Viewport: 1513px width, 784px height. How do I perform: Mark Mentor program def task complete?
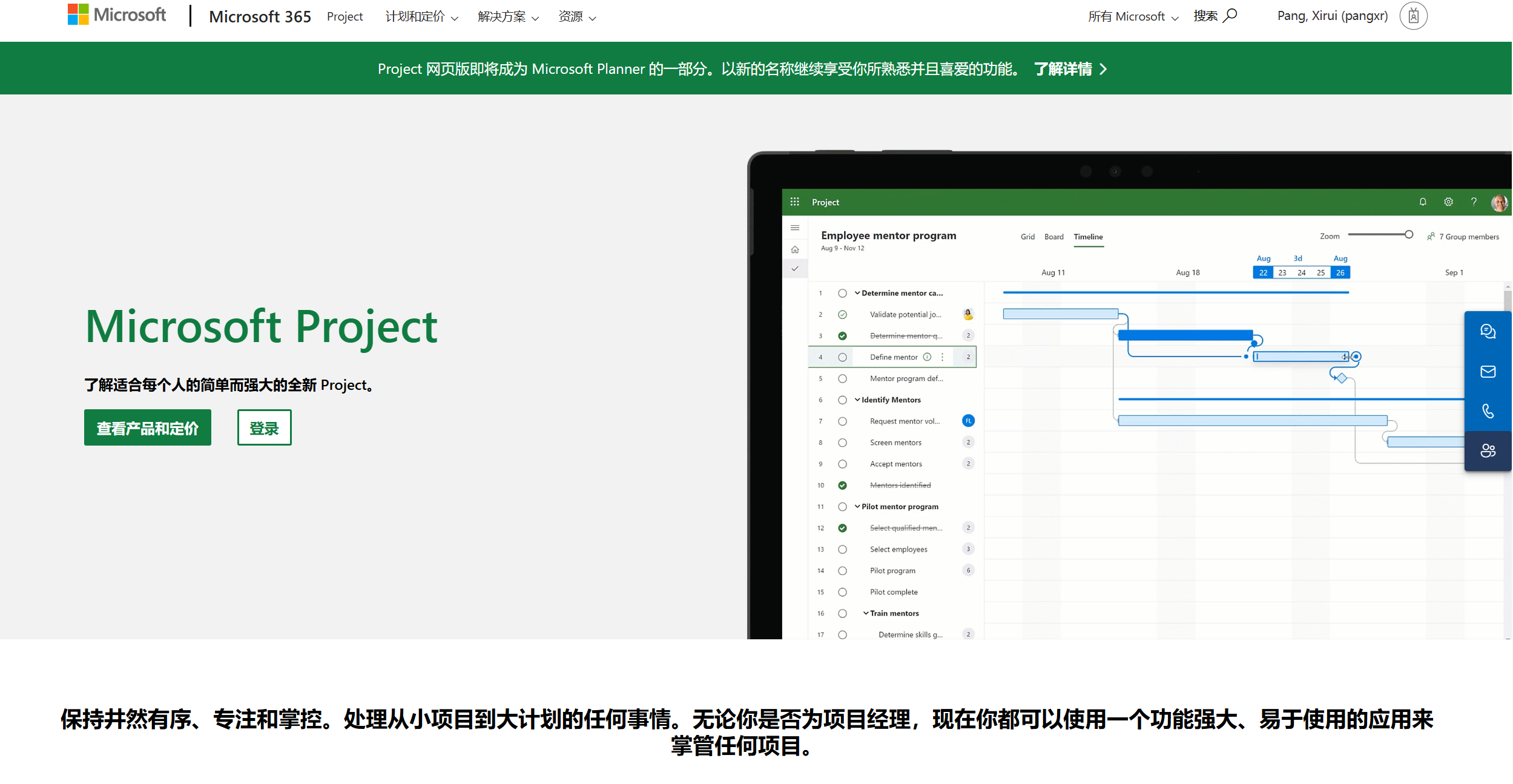842,378
